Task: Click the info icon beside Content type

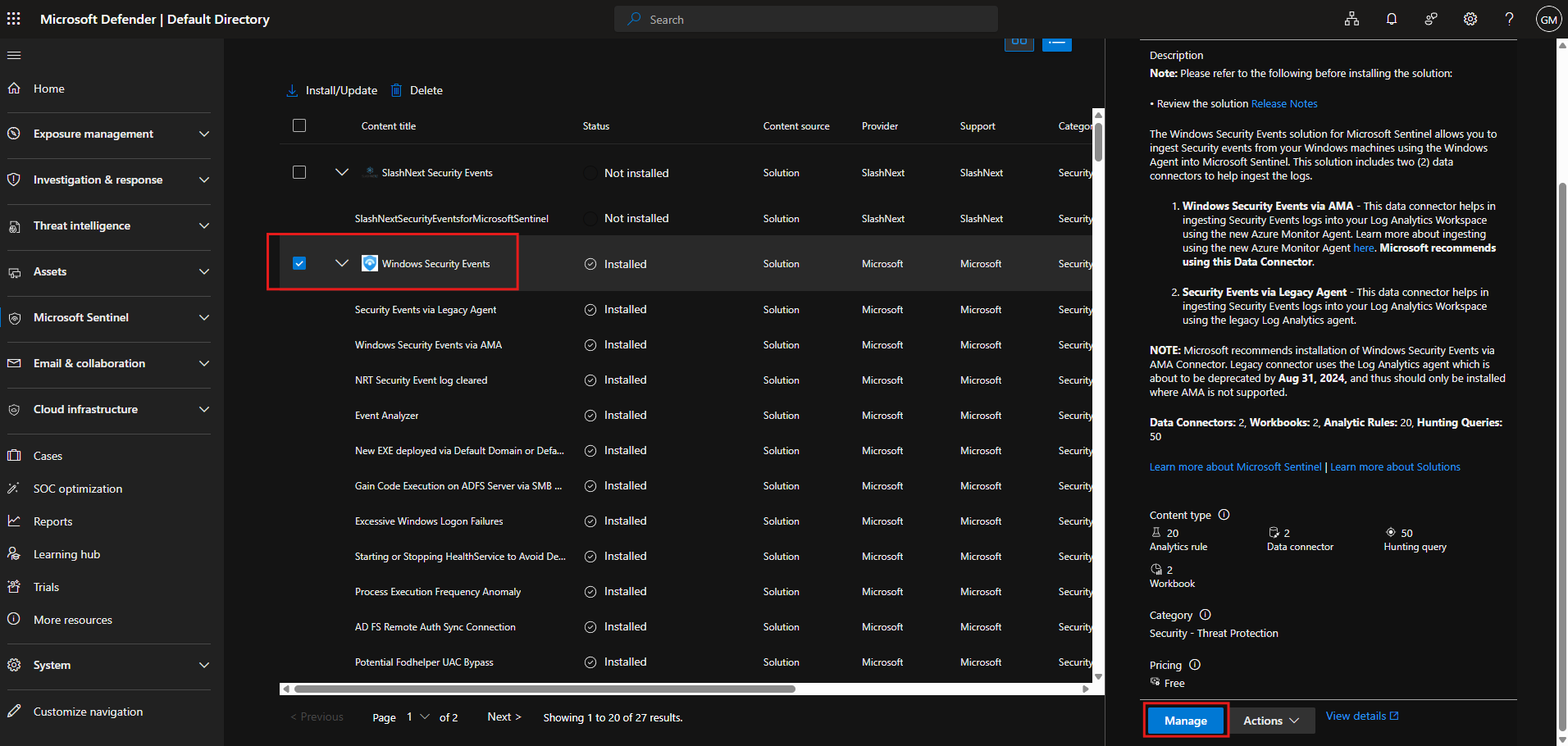Action: (1224, 515)
